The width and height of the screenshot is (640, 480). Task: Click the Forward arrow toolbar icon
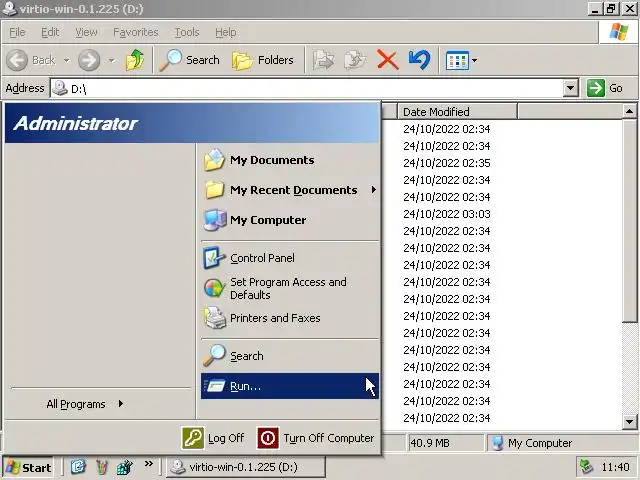(x=89, y=60)
